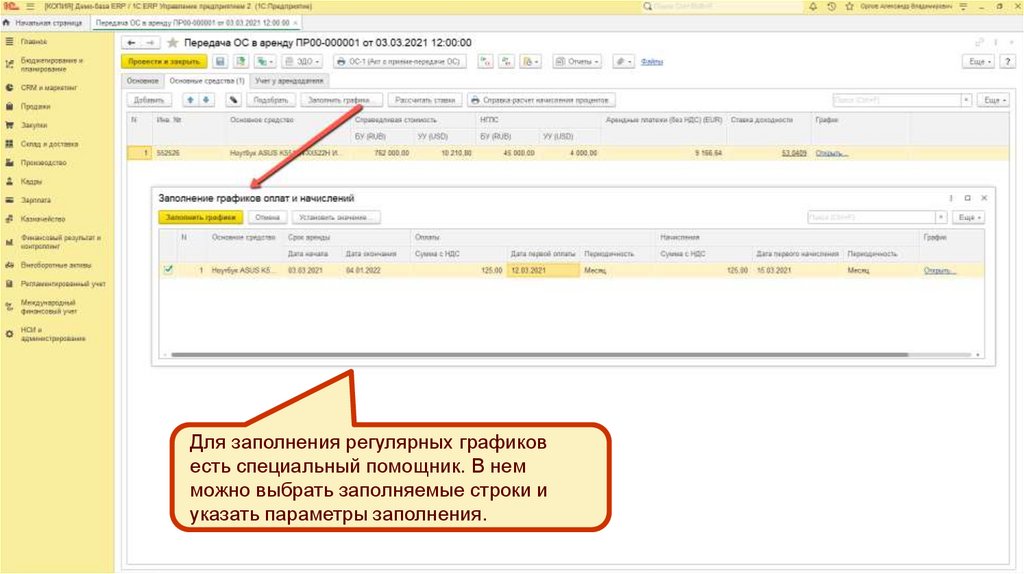This screenshot has width=1024, height=574.
Task: Click Заполнить графики in table toolbar
Action: tap(341, 100)
